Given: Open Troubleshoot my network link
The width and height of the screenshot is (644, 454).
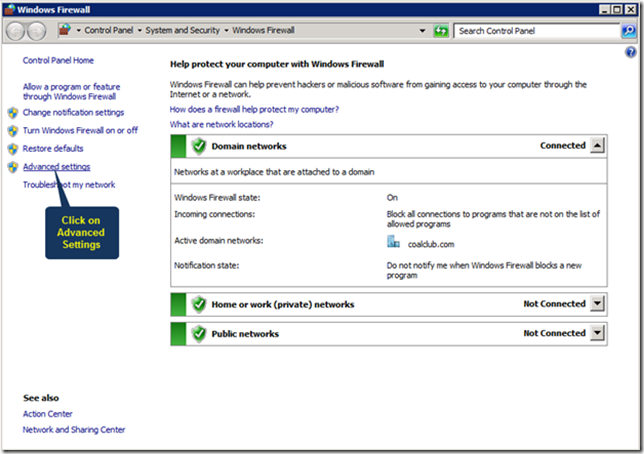Looking at the screenshot, I should [69, 185].
